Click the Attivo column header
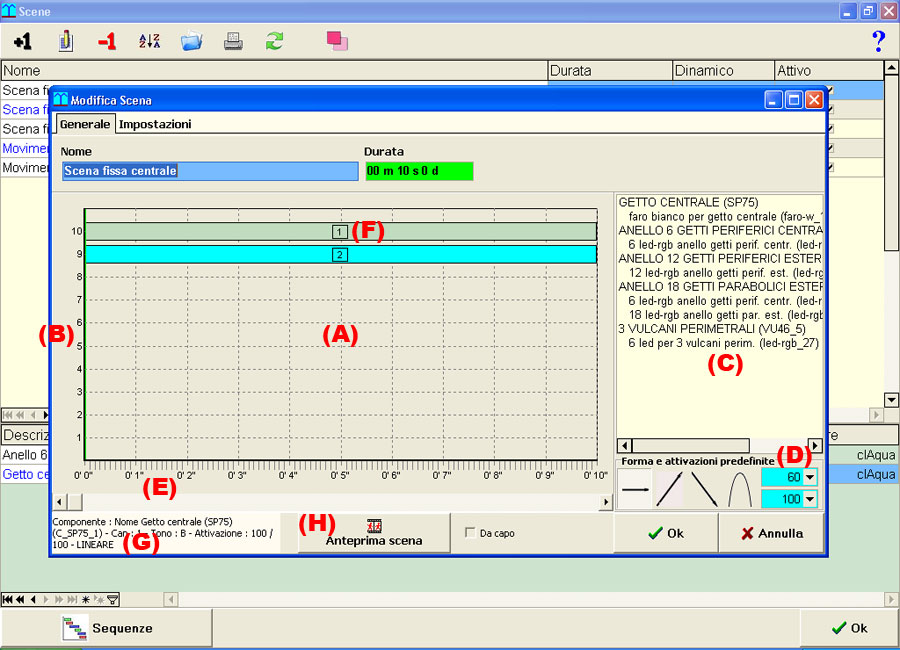 829,71
